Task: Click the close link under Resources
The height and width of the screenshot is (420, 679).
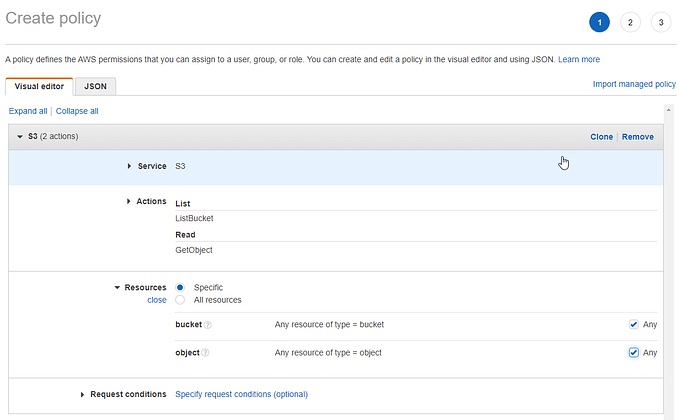Action: pos(157,300)
